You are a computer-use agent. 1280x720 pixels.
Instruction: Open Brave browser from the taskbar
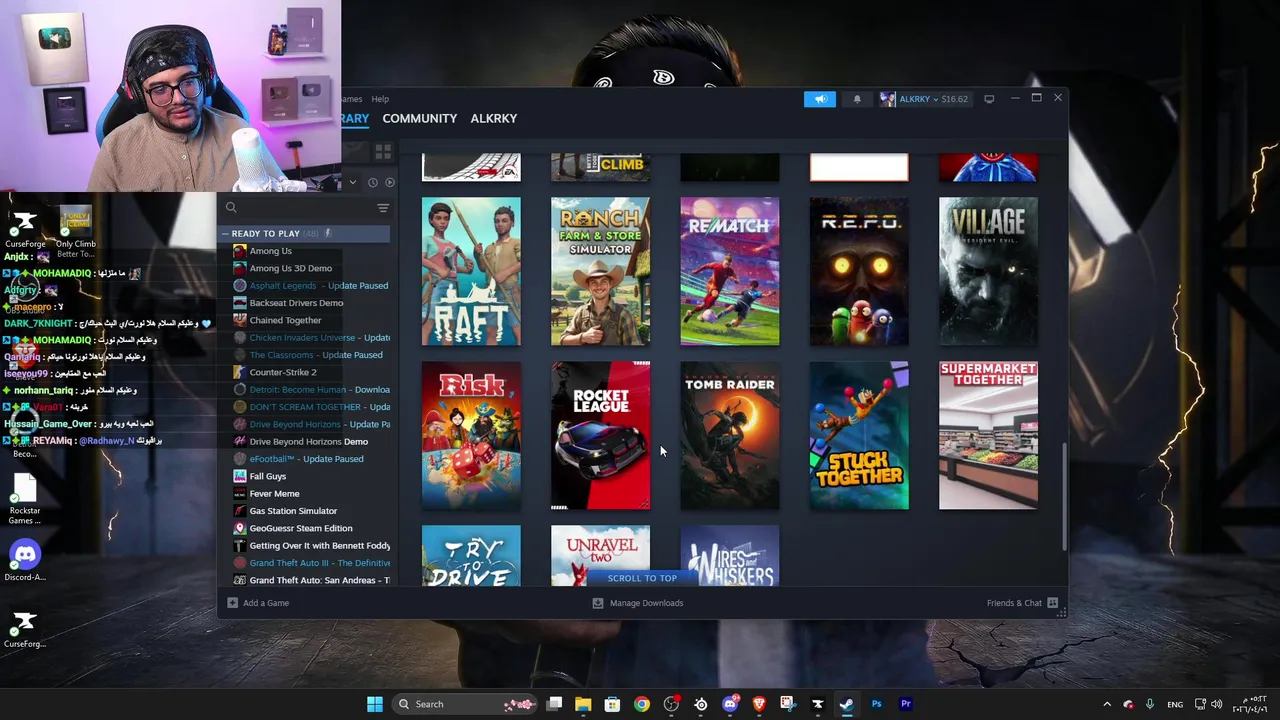(x=759, y=704)
